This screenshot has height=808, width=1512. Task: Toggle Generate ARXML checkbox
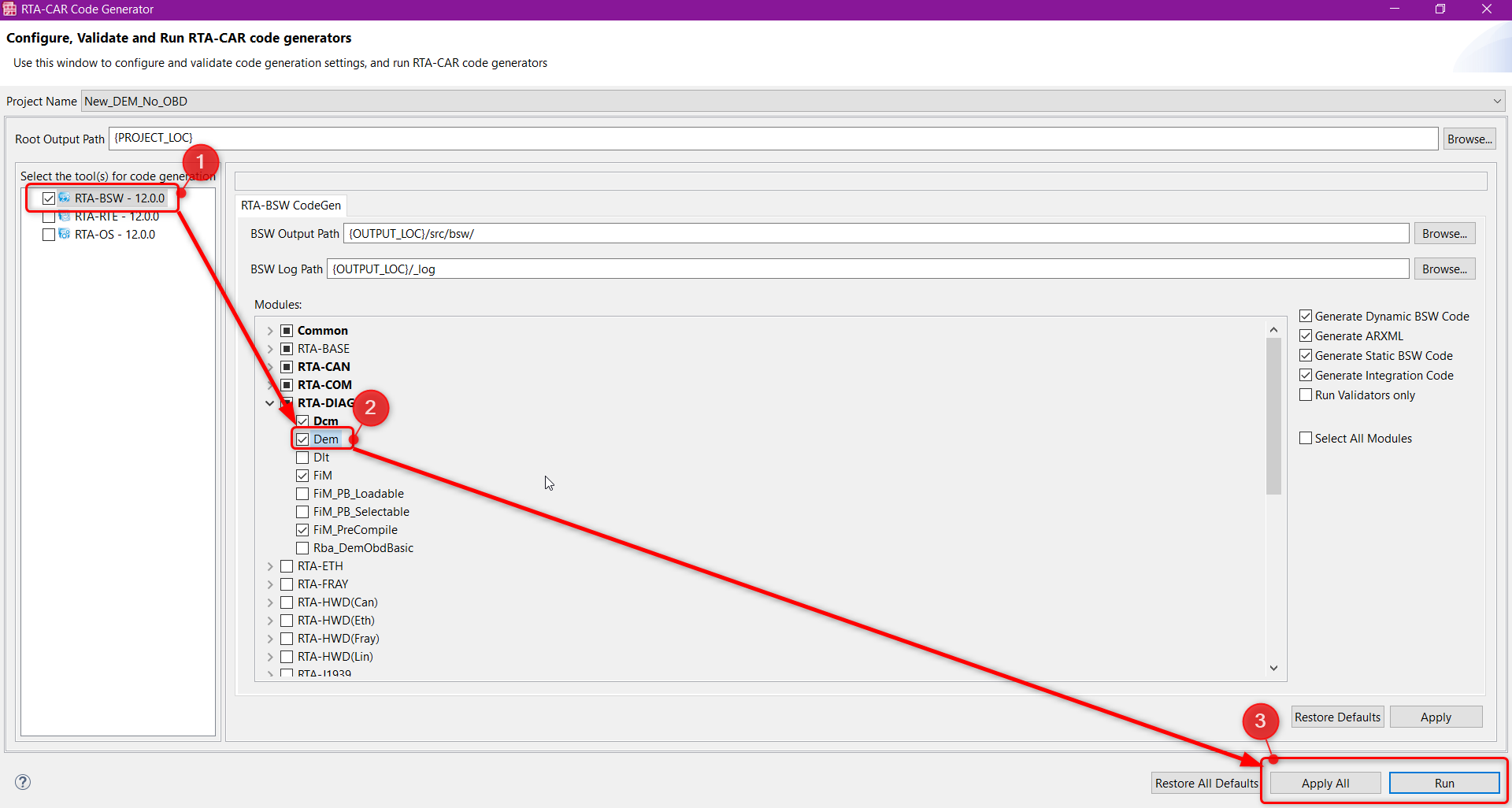(x=1306, y=335)
